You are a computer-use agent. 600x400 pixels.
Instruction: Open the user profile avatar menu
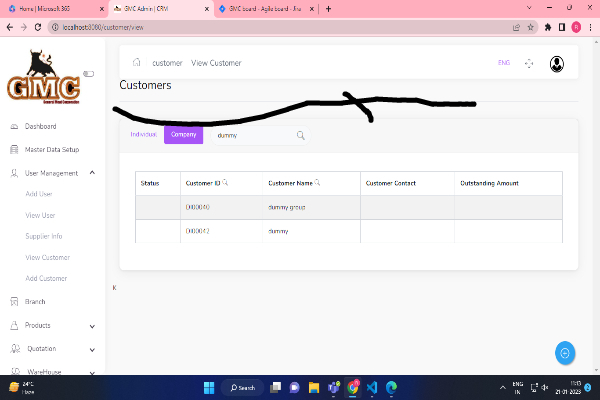(556, 63)
